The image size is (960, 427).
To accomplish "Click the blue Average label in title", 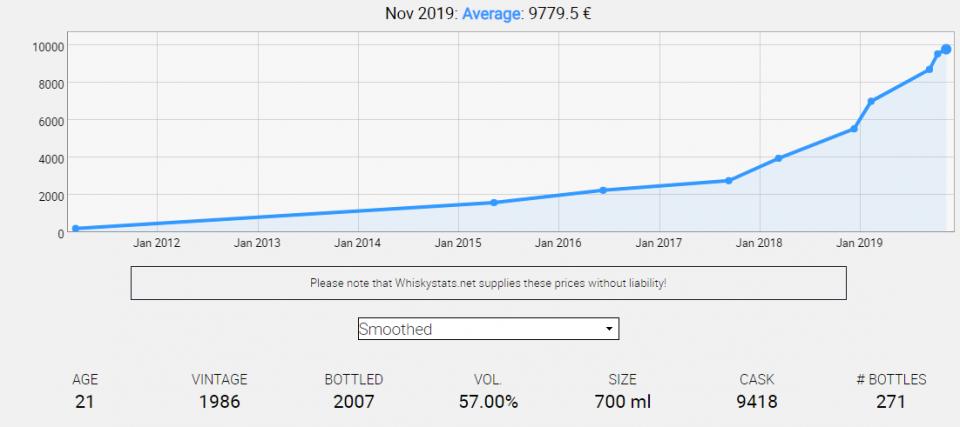I will pyautogui.click(x=490, y=14).
